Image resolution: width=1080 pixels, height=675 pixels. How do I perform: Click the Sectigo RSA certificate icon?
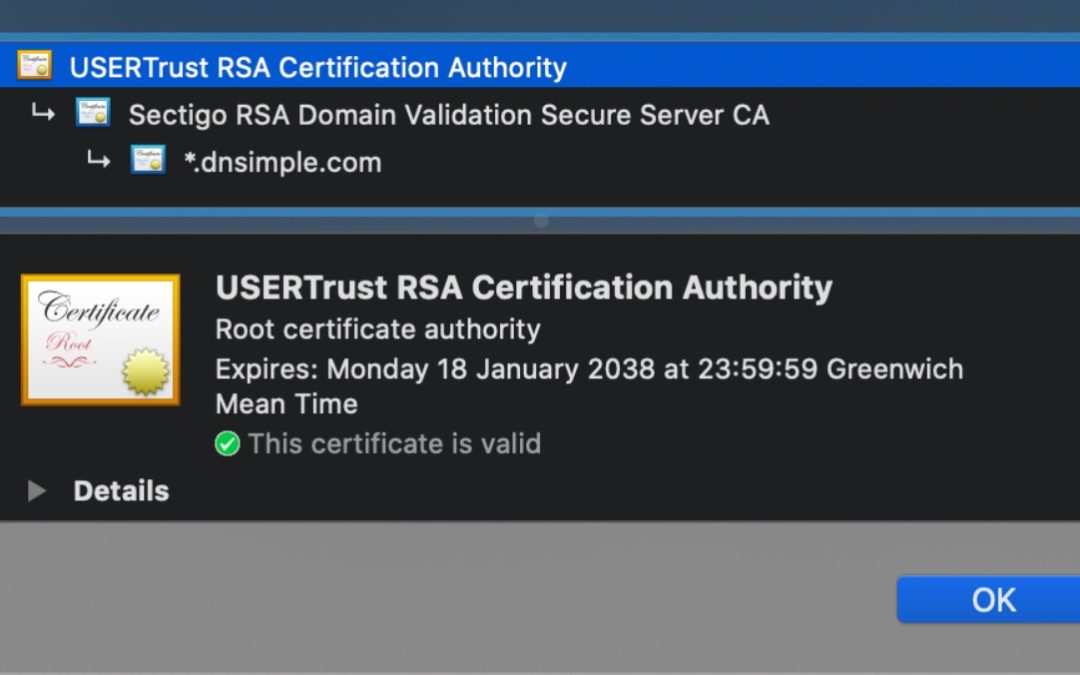coord(93,113)
